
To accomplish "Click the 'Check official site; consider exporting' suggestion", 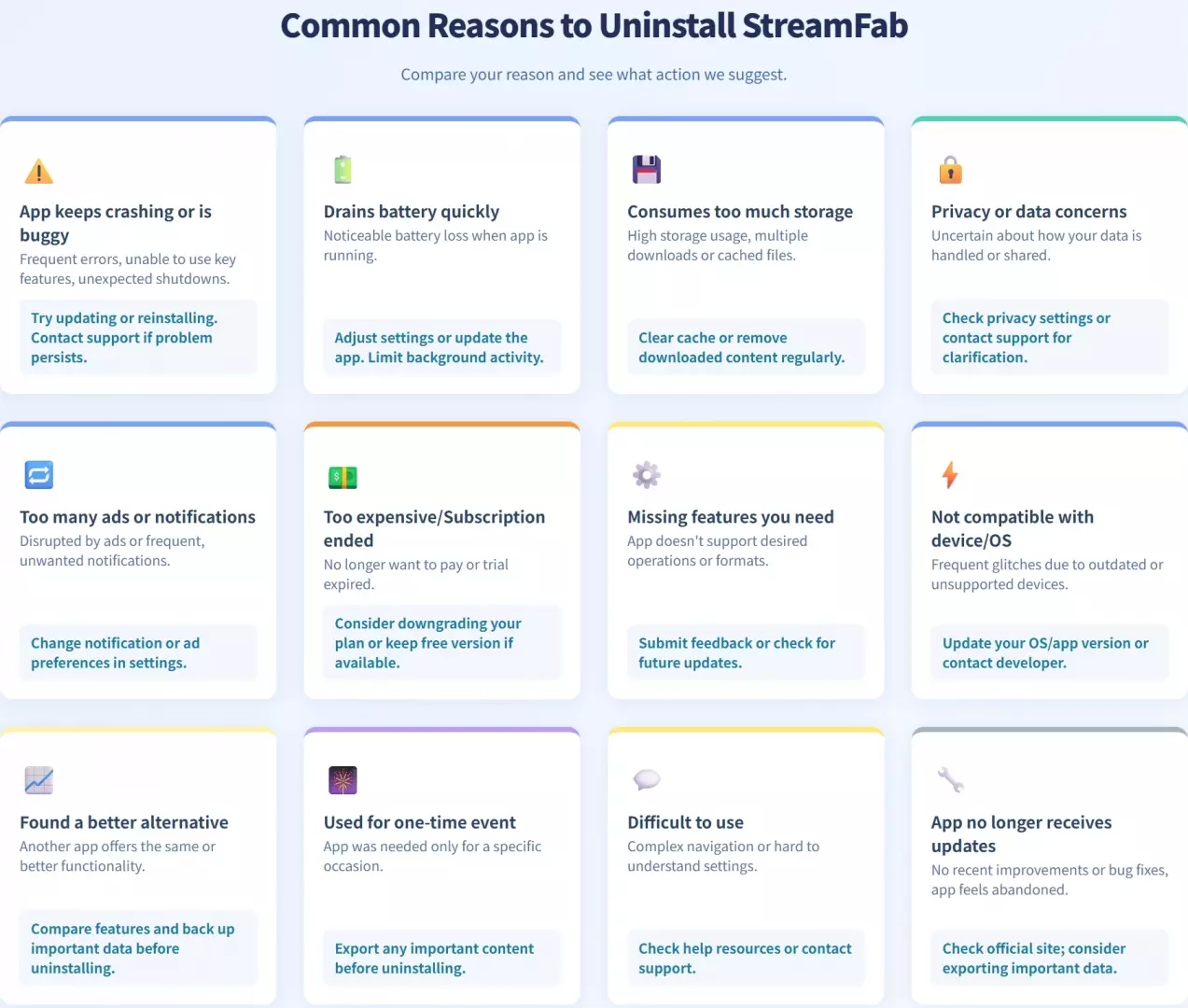I will click(1049, 958).
